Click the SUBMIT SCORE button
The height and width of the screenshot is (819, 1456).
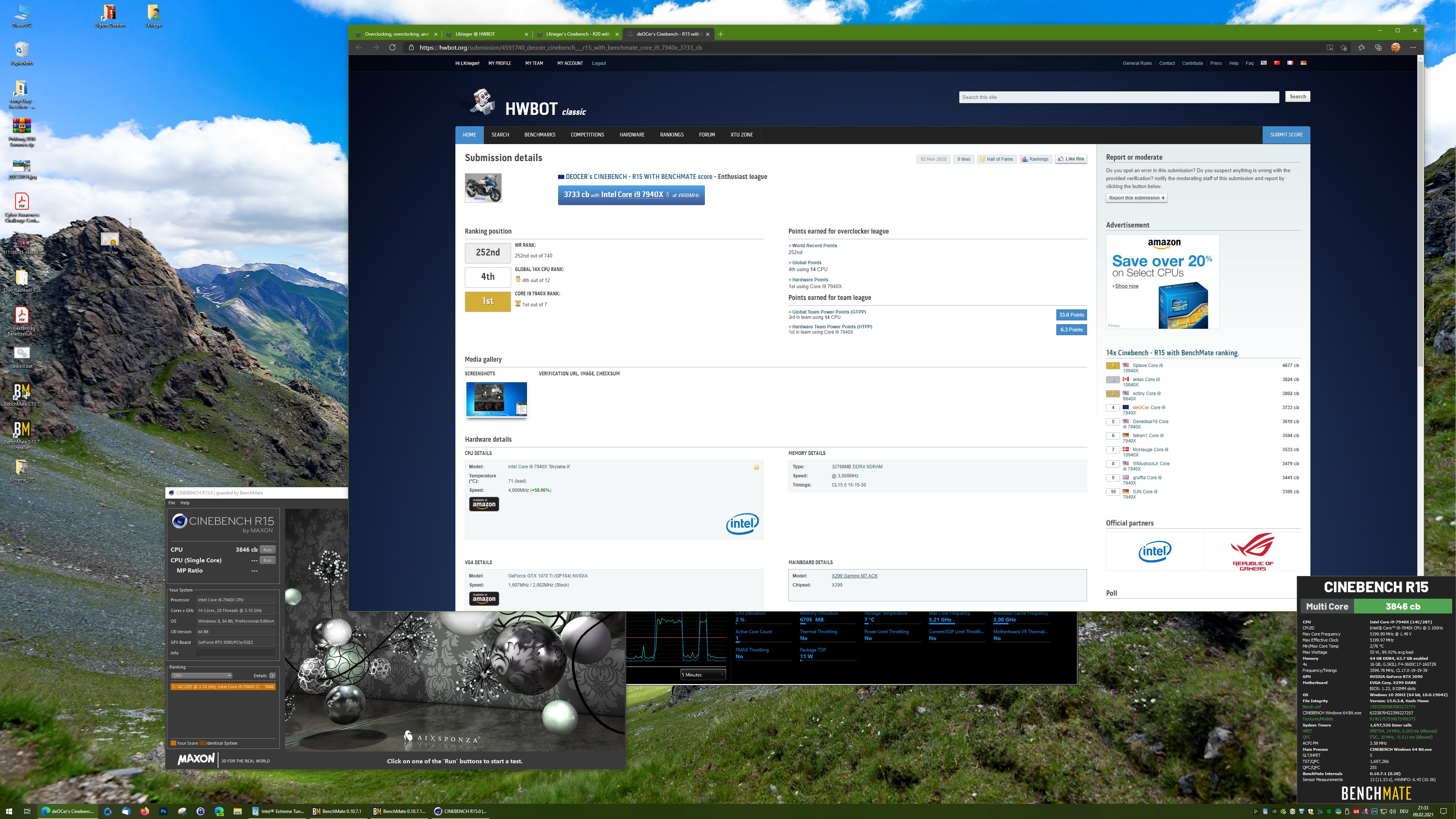1286,135
